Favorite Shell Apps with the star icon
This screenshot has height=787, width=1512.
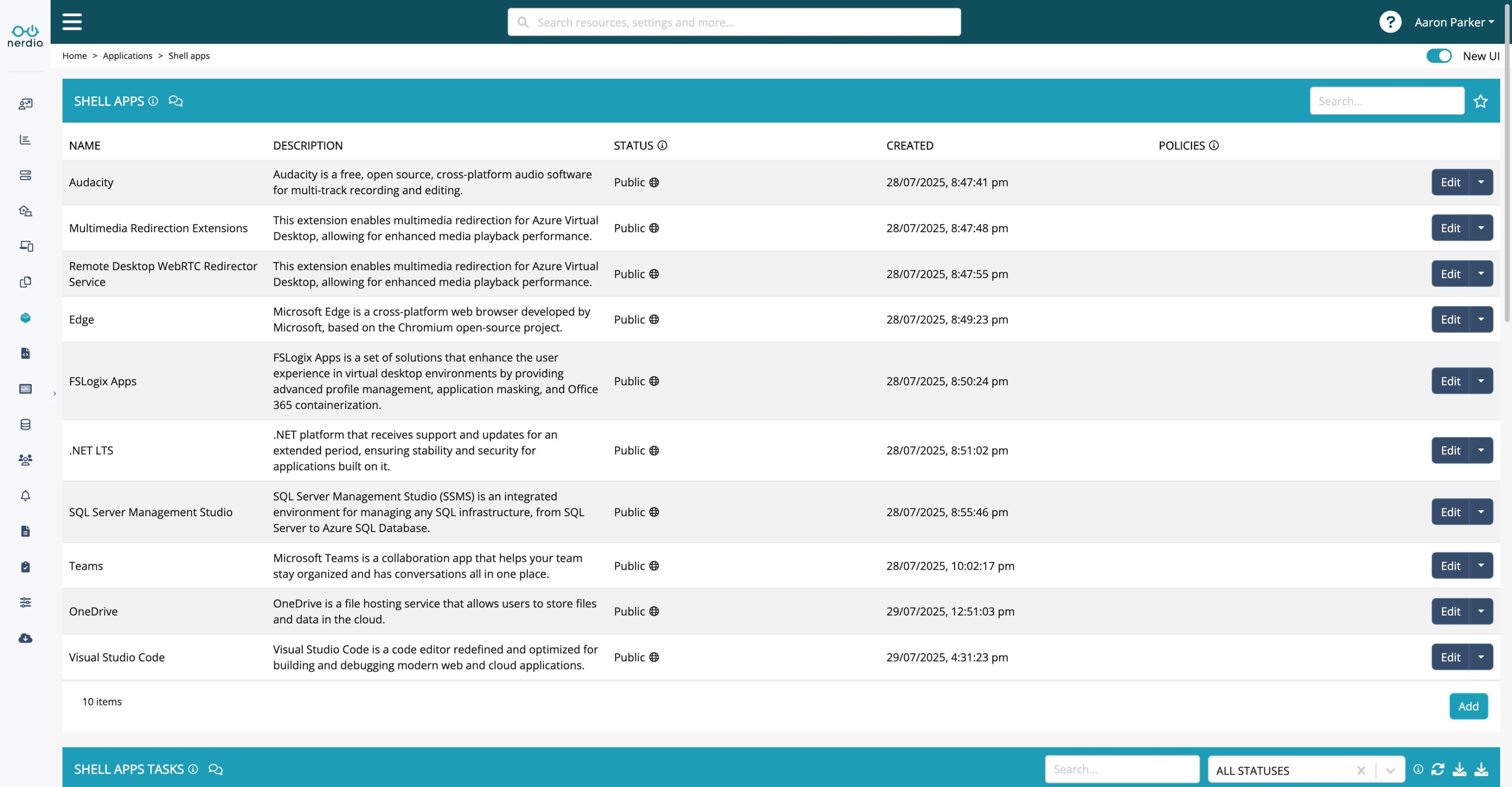[1480, 101]
